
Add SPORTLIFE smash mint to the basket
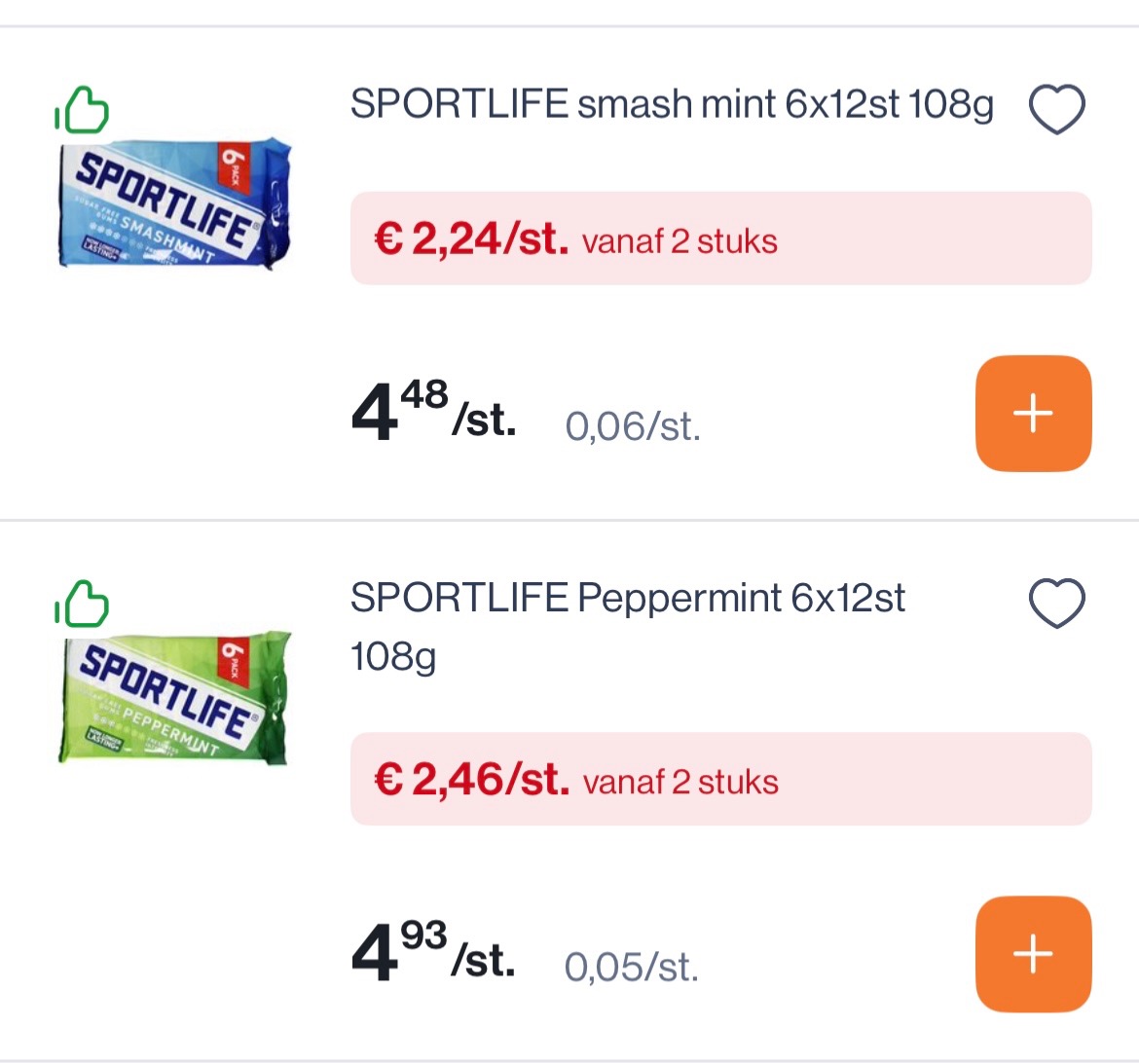coord(1033,413)
